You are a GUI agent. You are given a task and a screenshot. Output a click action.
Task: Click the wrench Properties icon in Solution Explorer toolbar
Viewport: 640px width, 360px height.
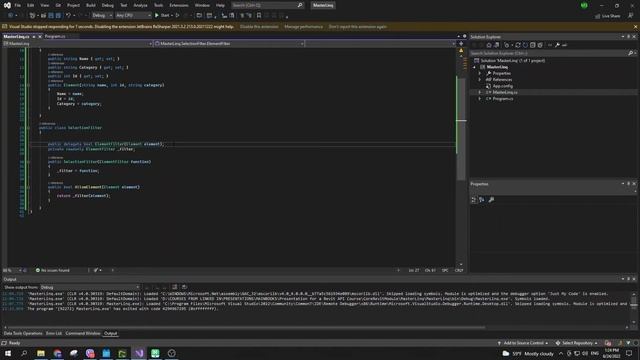point(557,45)
